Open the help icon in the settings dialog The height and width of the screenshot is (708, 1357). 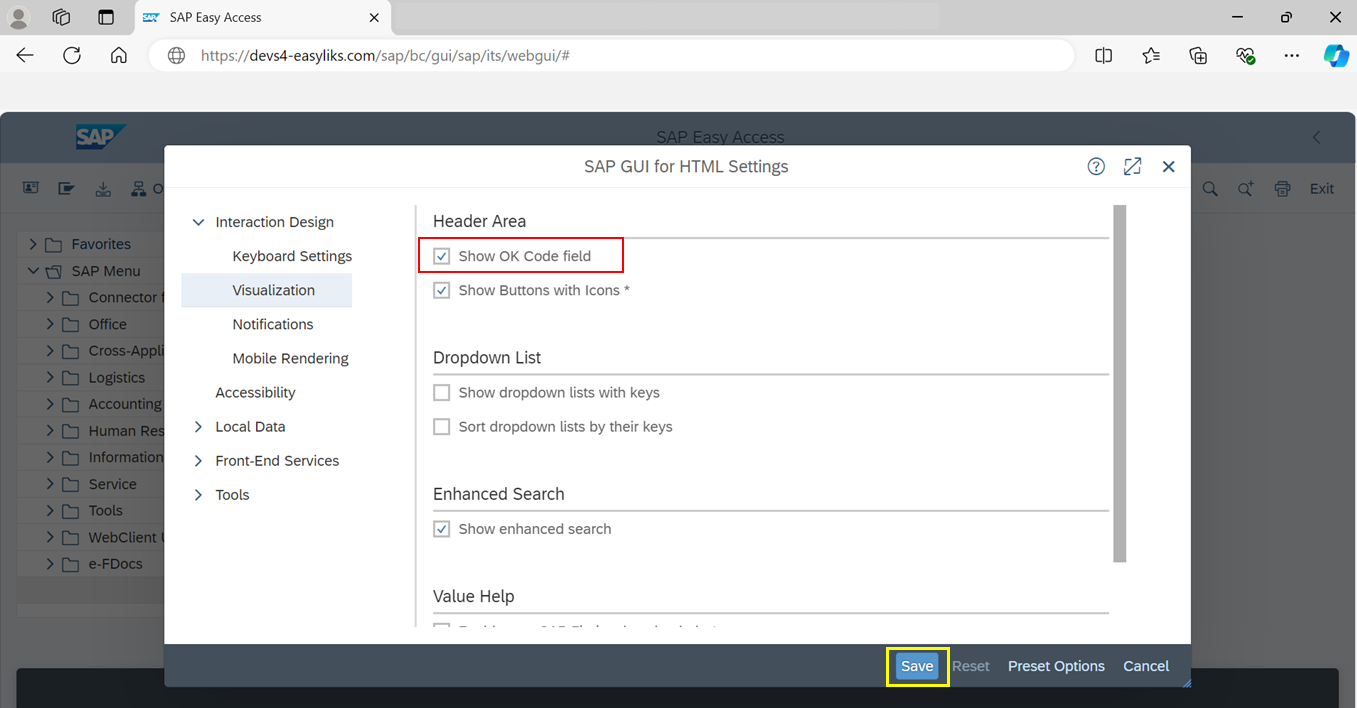pyautogui.click(x=1096, y=166)
